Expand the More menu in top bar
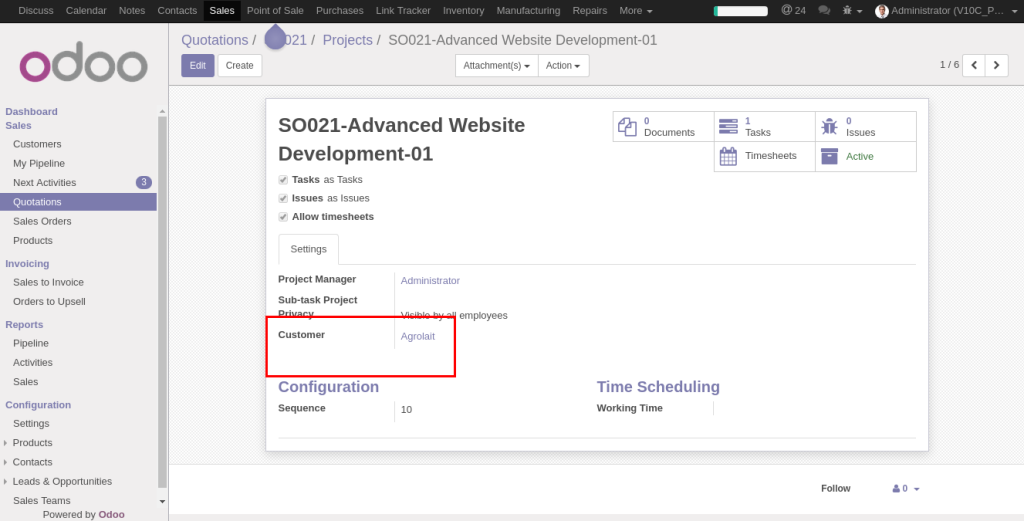The width and height of the screenshot is (1024, 521). (x=635, y=10)
